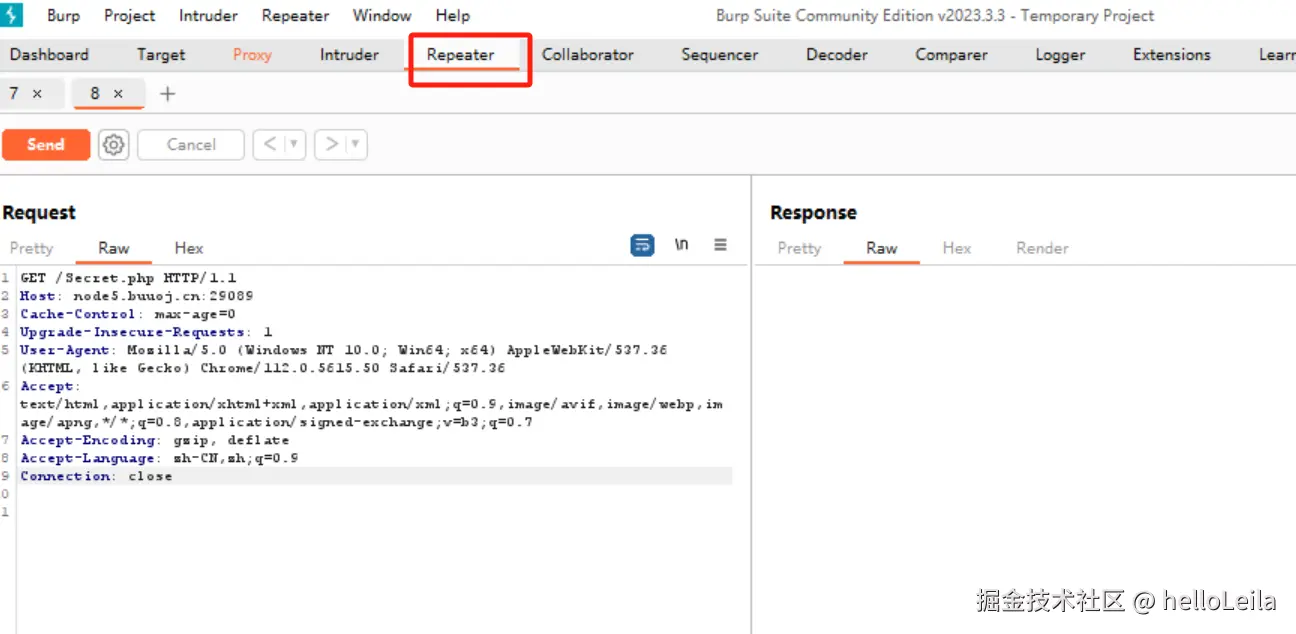Select the Repeater tool tab
Viewport: 1296px width, 634px height.
(460, 55)
